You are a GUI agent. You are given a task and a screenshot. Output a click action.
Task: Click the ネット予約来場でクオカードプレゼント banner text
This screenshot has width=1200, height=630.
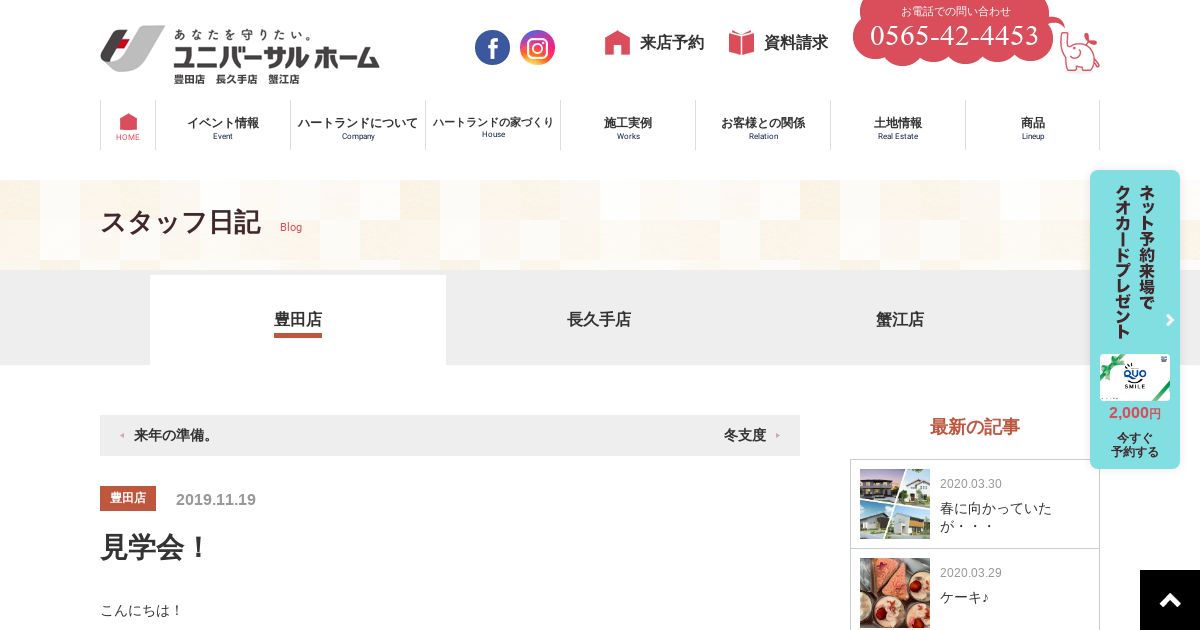[1135, 261]
